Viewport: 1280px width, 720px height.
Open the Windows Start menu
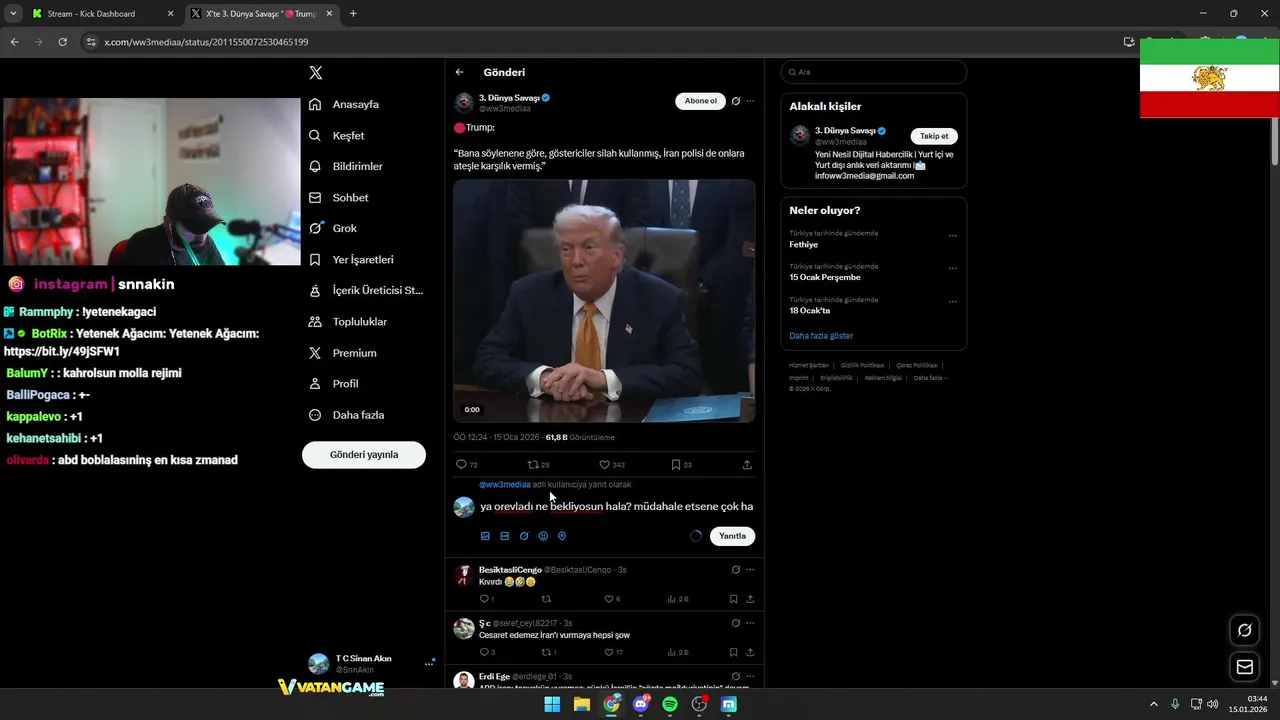(x=552, y=704)
